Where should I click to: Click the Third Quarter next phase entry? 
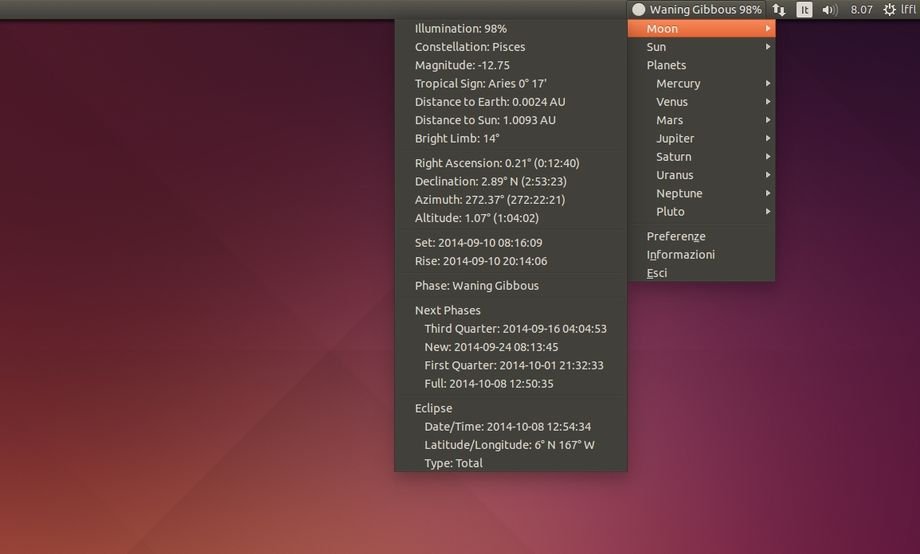coord(515,328)
